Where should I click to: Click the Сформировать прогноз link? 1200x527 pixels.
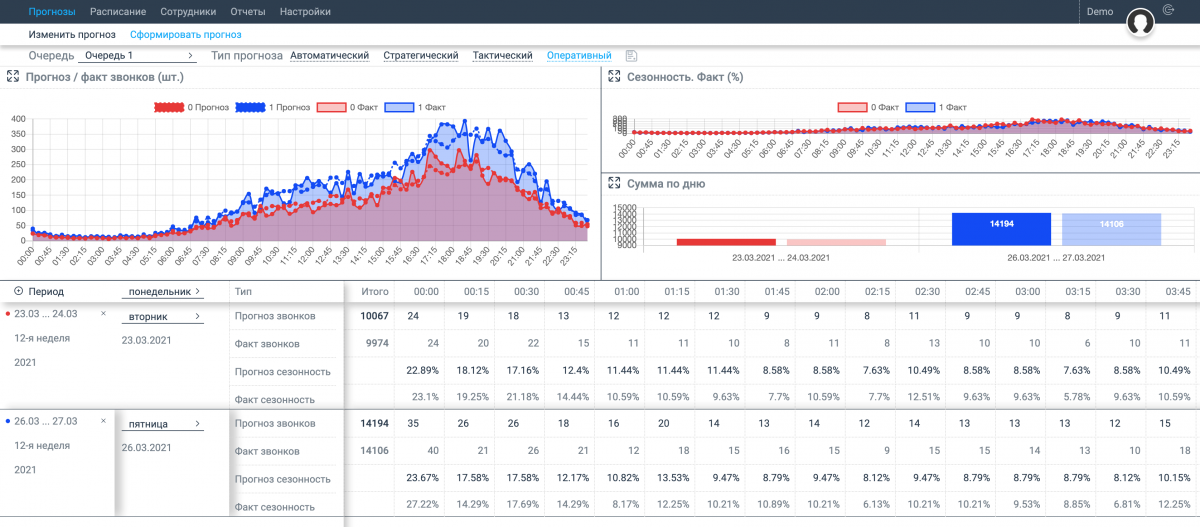pyautogui.click(x=186, y=34)
